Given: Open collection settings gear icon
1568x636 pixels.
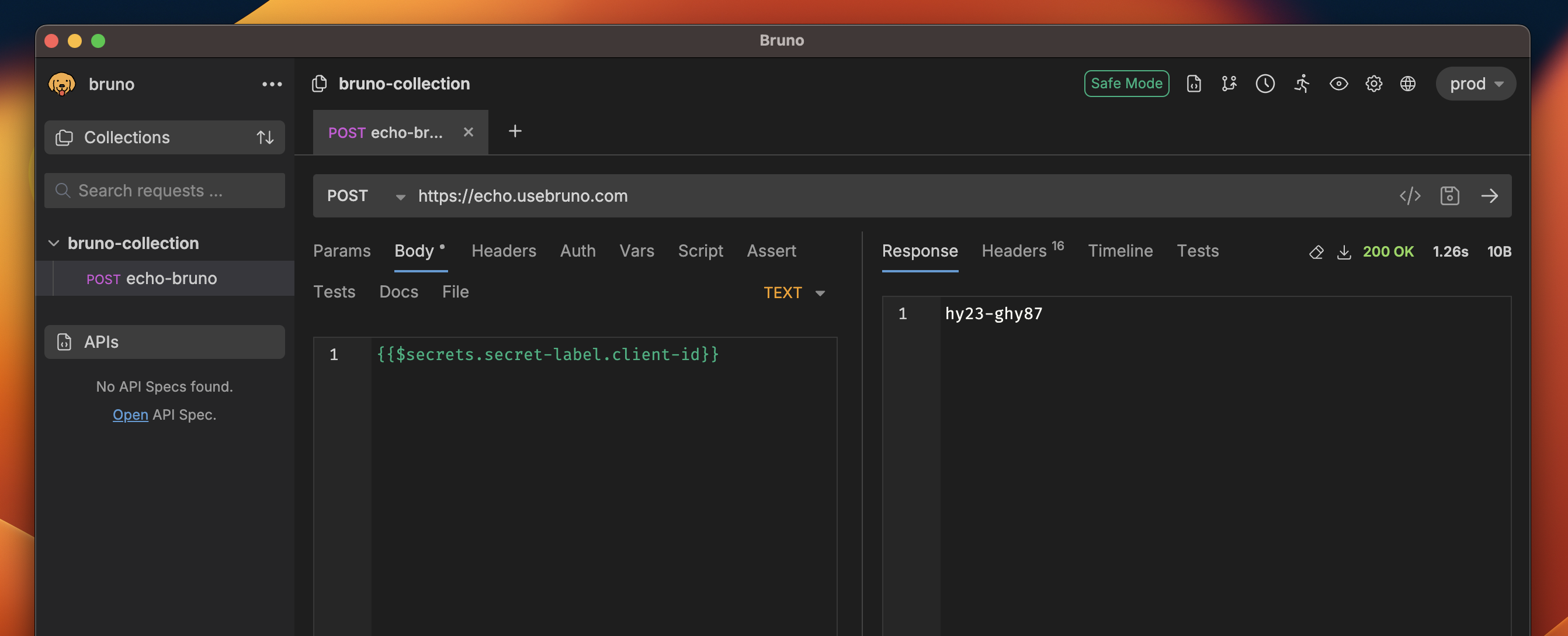Looking at the screenshot, I should [x=1373, y=84].
